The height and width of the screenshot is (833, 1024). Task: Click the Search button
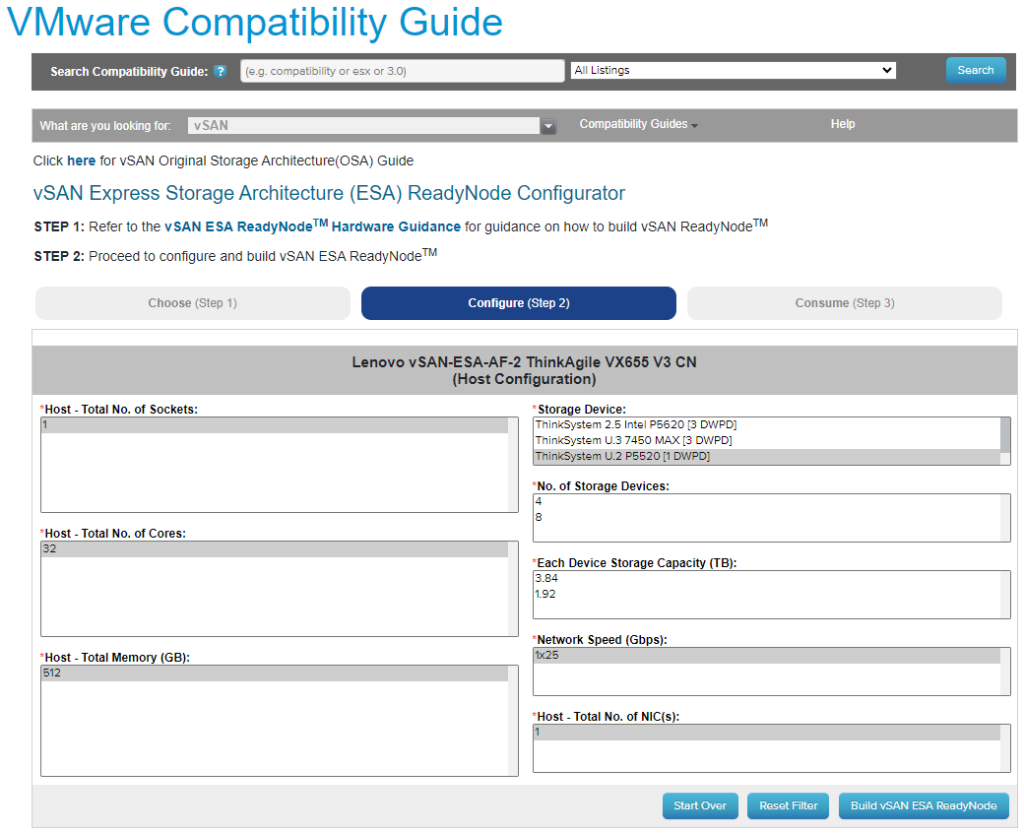tap(975, 71)
